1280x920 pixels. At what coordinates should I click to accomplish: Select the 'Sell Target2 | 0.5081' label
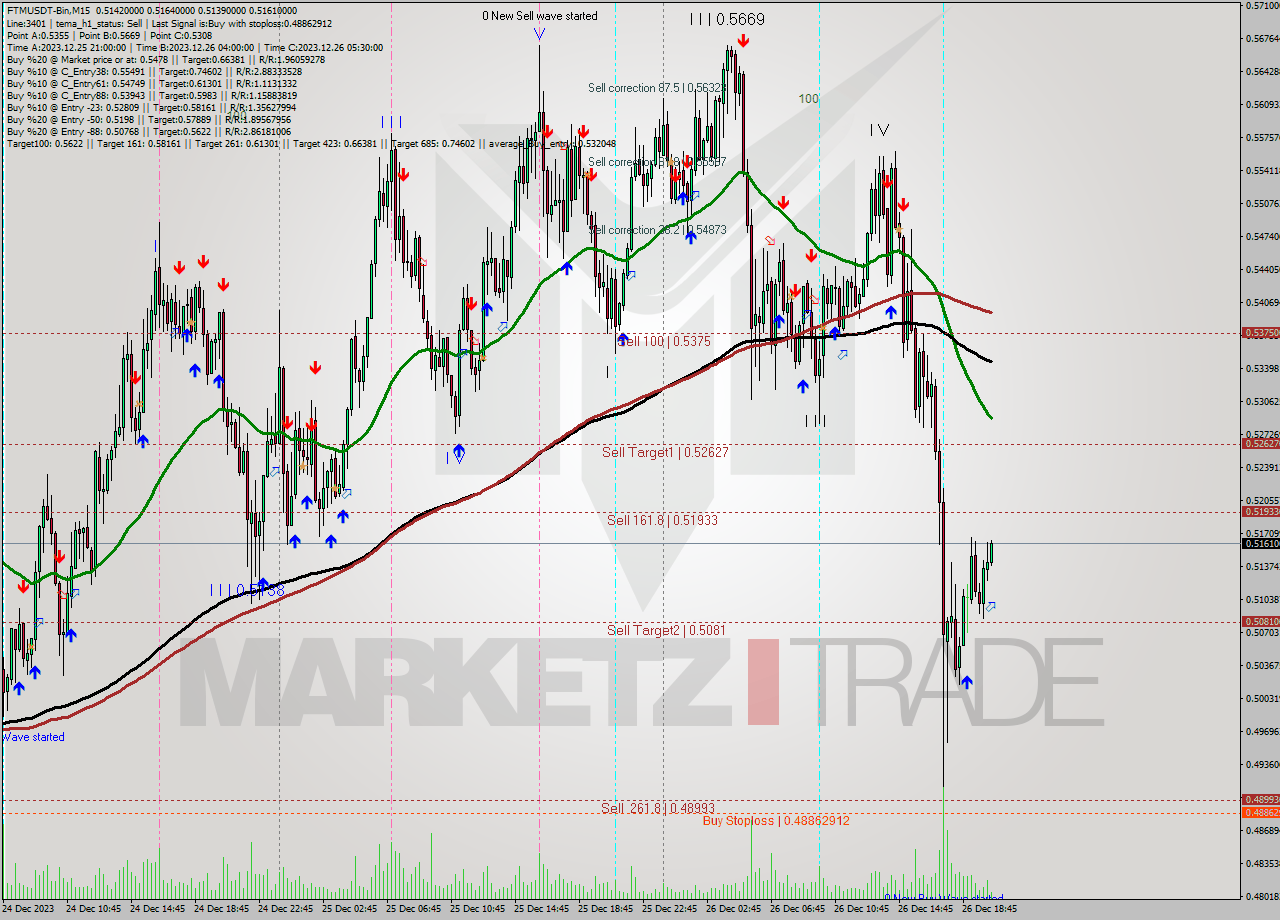(666, 630)
